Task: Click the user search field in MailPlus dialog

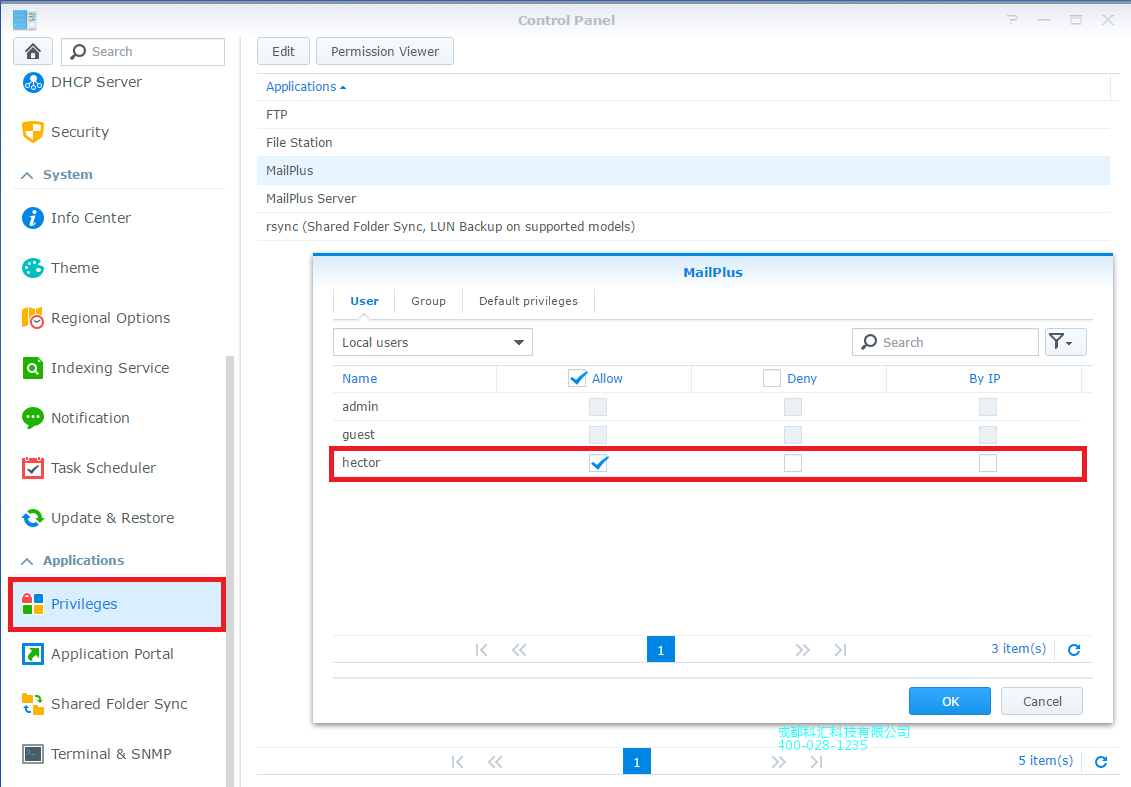Action: click(x=955, y=342)
